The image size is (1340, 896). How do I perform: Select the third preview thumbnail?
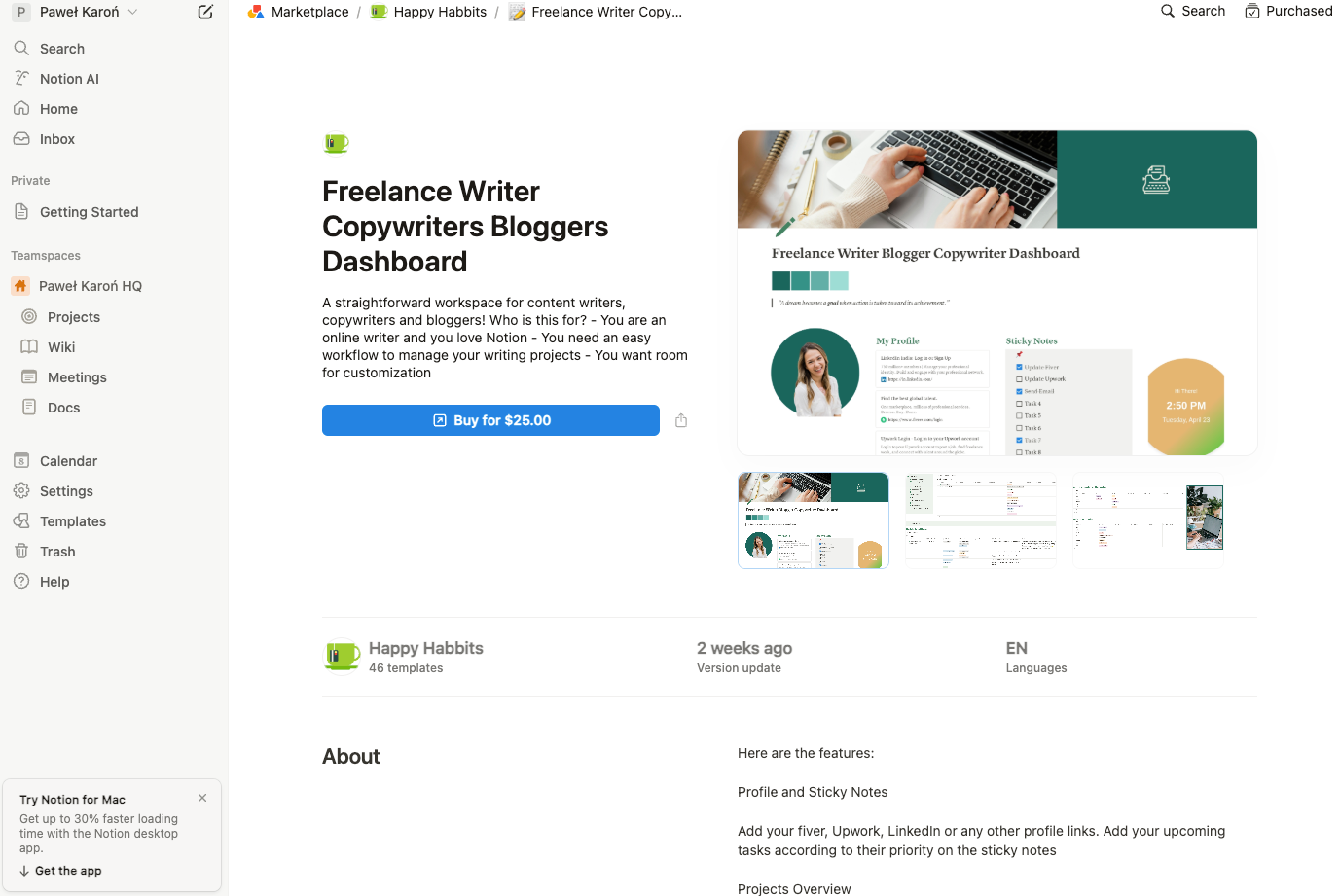[x=1148, y=520]
